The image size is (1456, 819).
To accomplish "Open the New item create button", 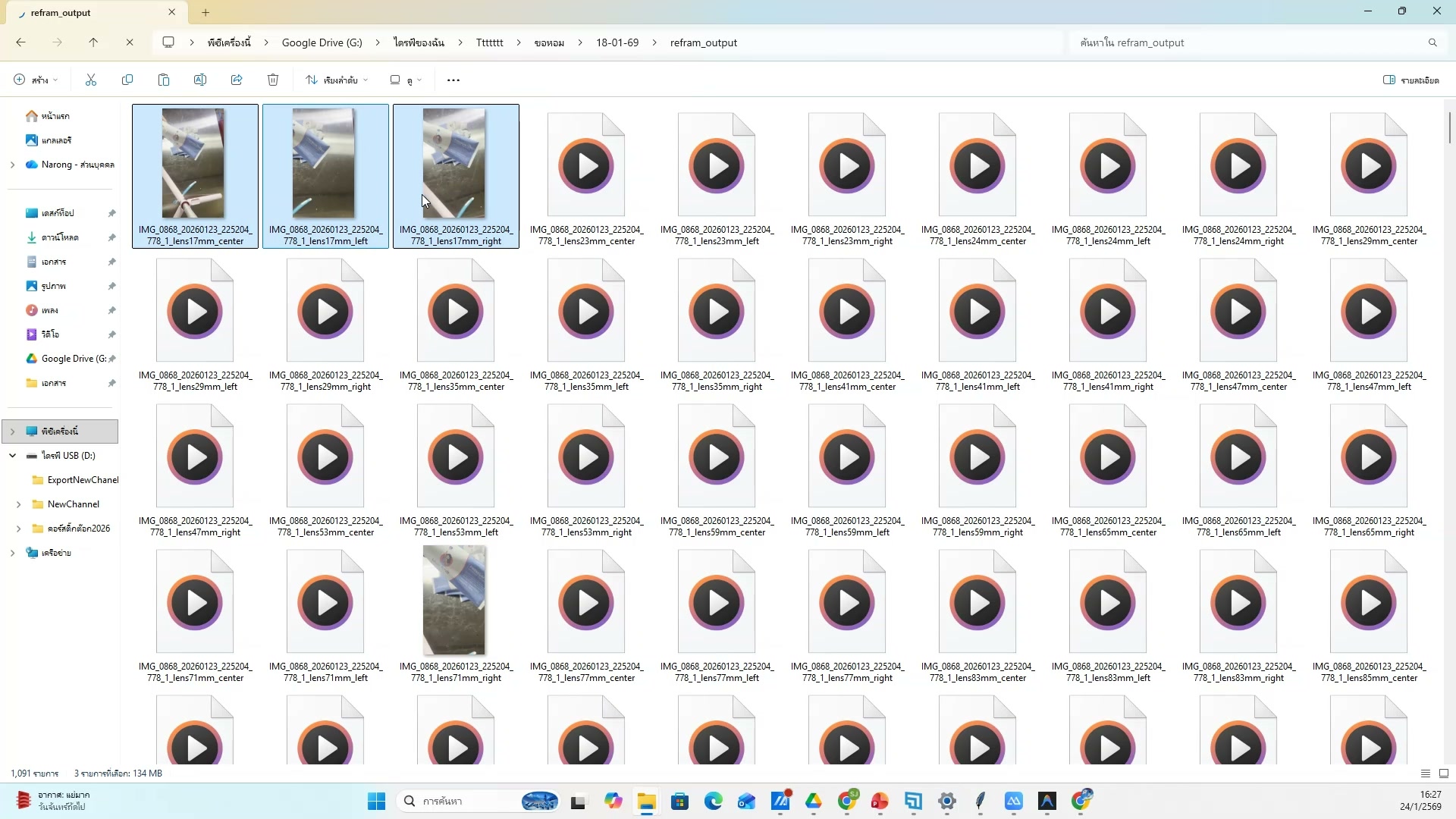I will 35,80.
